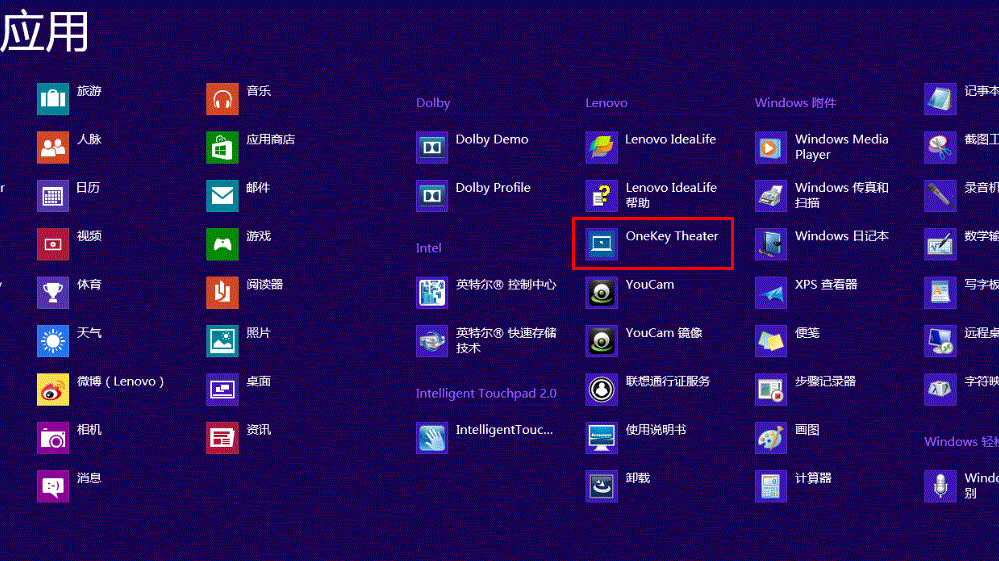Open the 天气 weather app icon
The width and height of the screenshot is (999, 561).
[x=53, y=341]
